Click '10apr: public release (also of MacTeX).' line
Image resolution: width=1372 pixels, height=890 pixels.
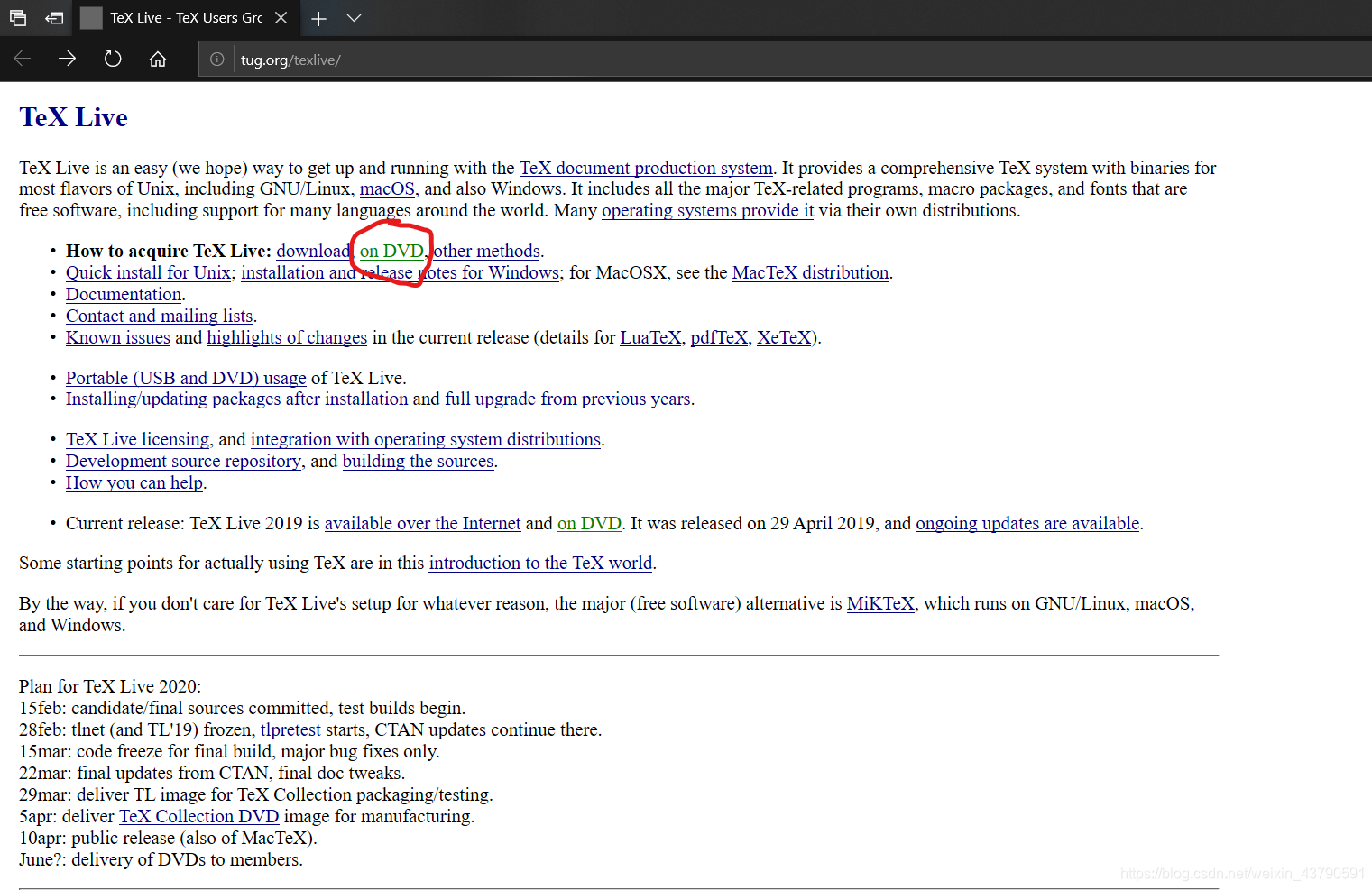[168, 839]
